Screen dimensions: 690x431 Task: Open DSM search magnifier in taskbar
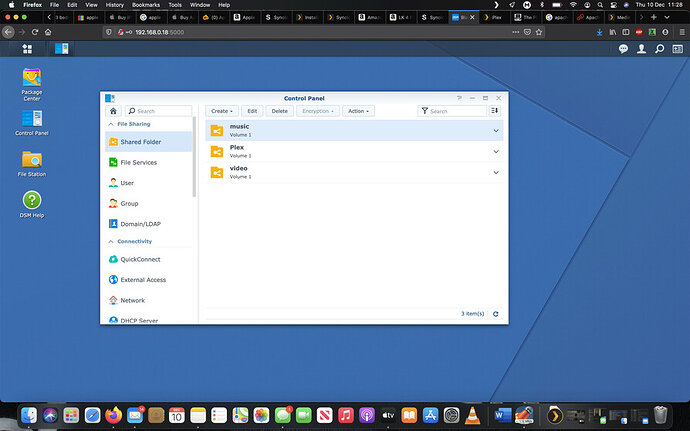pos(660,49)
